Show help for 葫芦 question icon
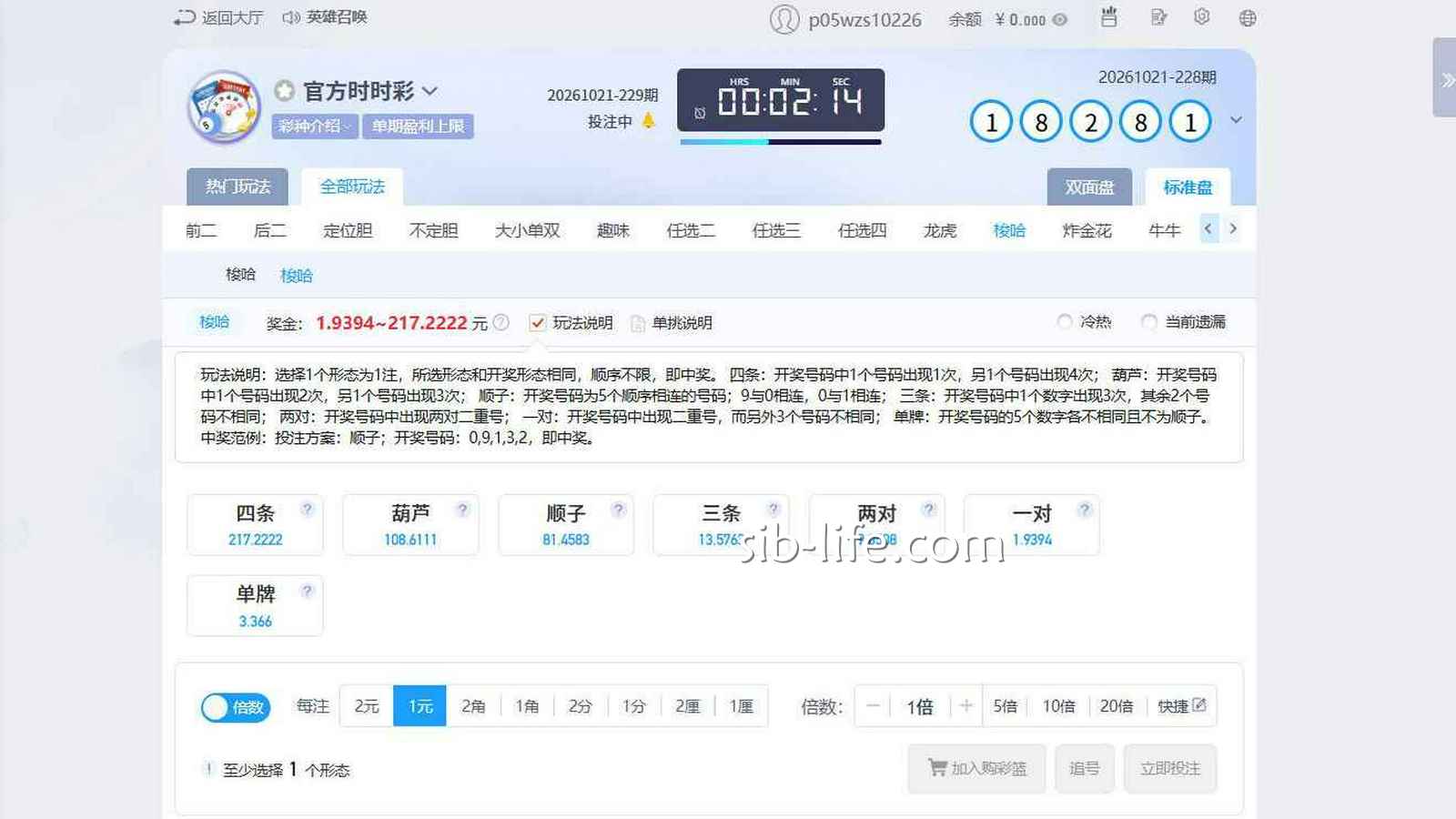Viewport: 1456px width, 819px height. click(463, 510)
